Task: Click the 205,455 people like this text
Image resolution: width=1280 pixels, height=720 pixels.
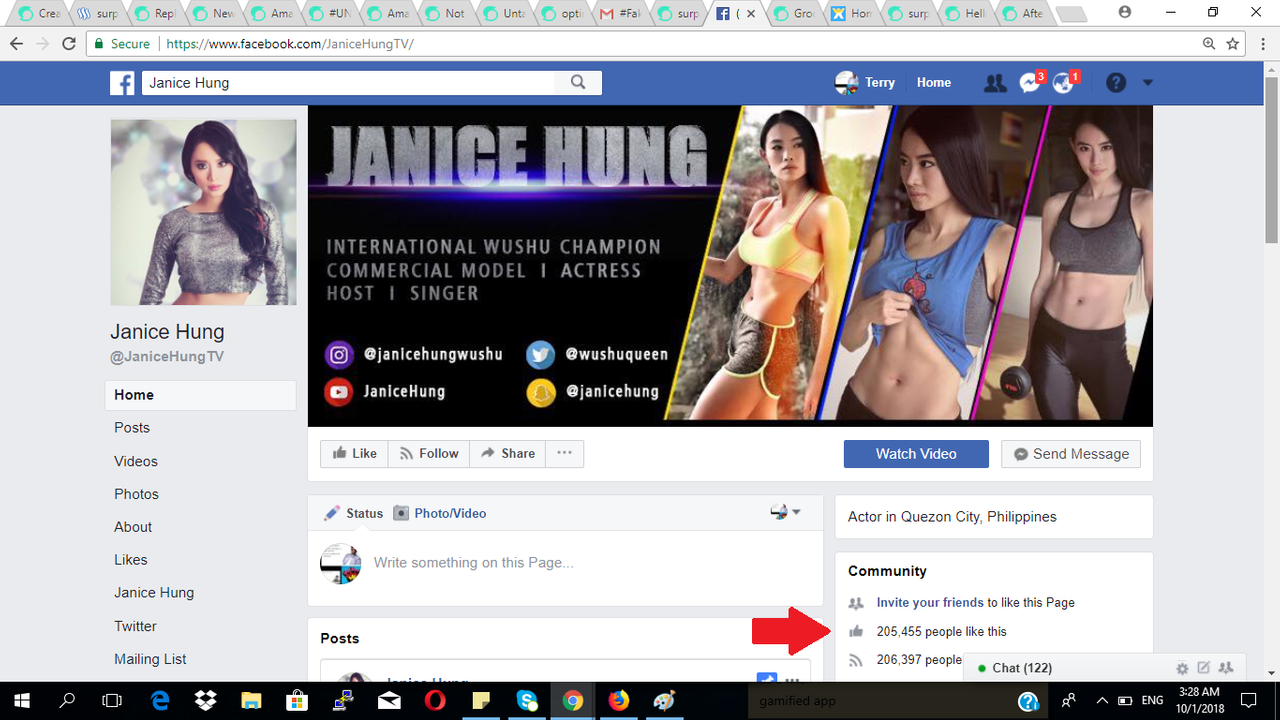Action: point(942,632)
